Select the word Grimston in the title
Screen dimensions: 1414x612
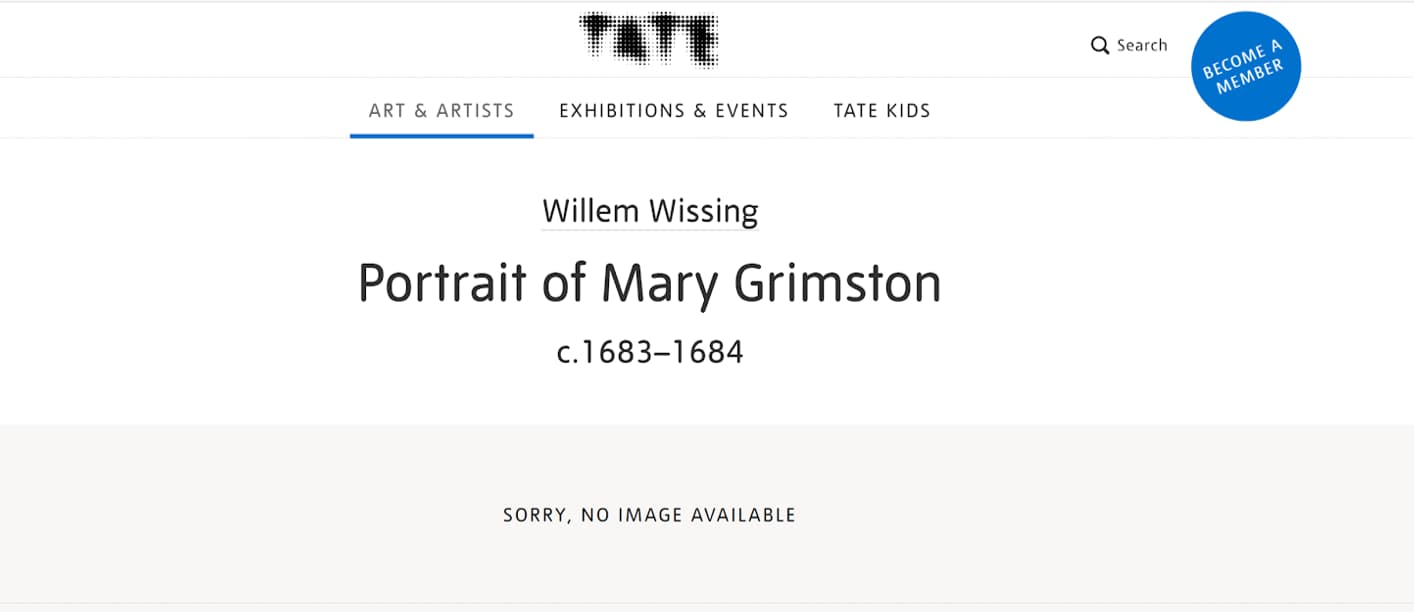(x=837, y=283)
